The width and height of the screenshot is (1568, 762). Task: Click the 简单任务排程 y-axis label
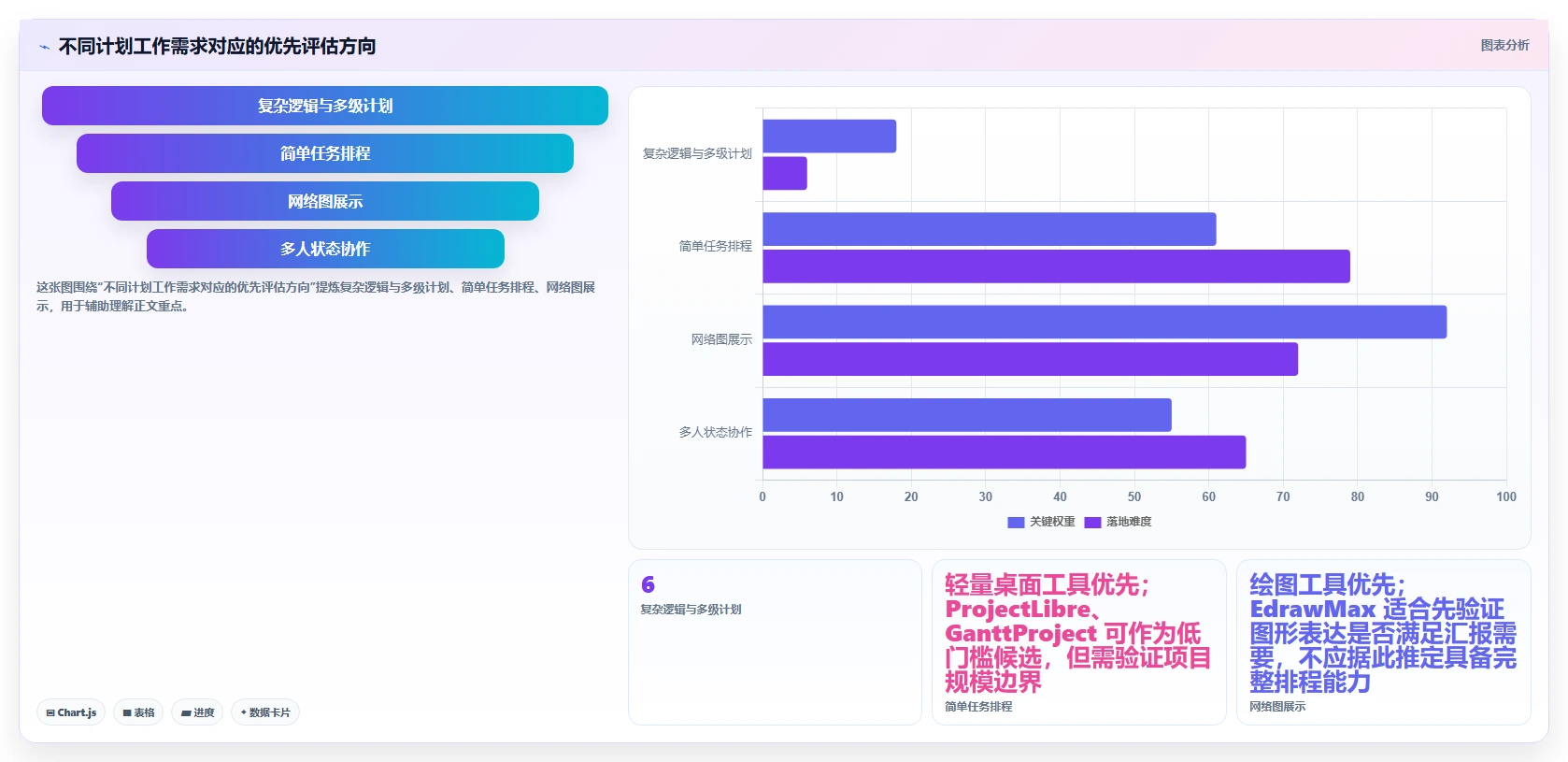click(x=715, y=246)
